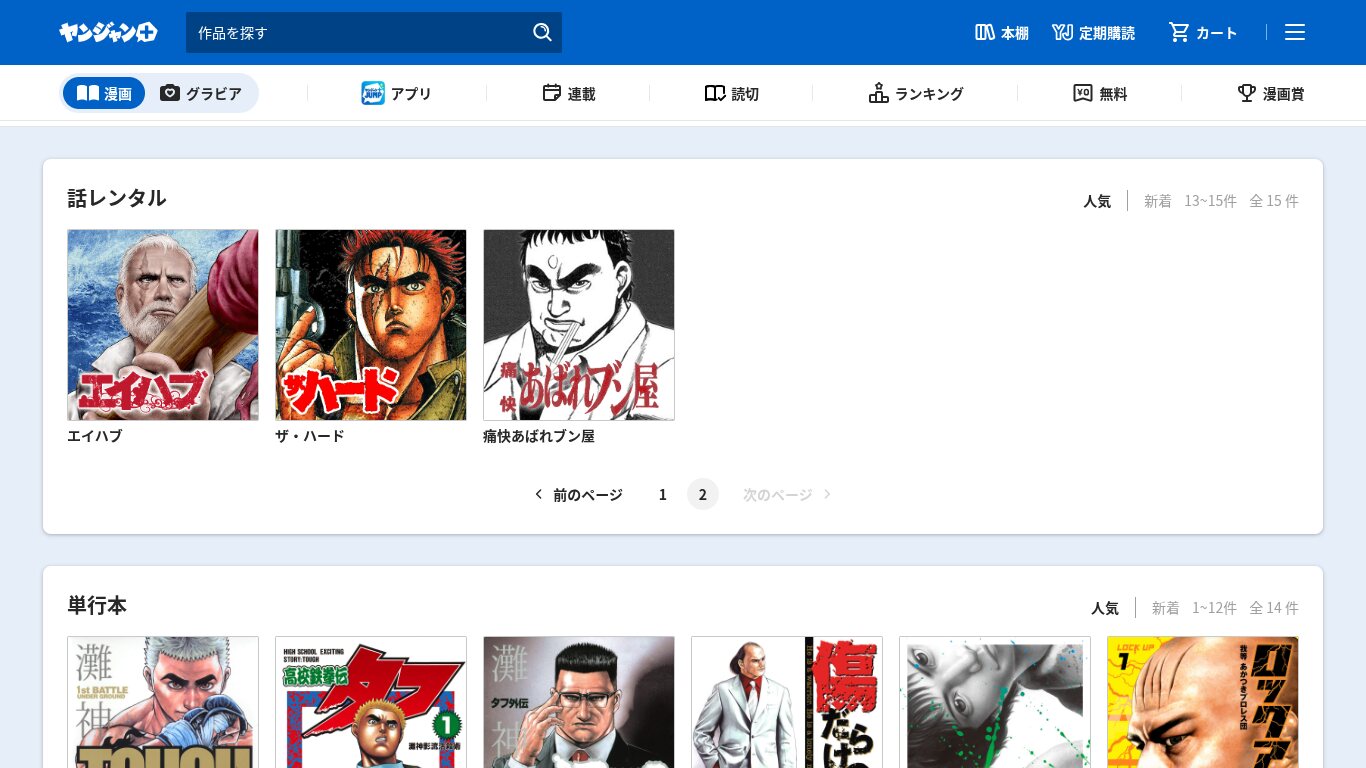Screen dimensions: 1366x768
Task: Open the 漫画賞 trophy link
Action: coord(1270,93)
